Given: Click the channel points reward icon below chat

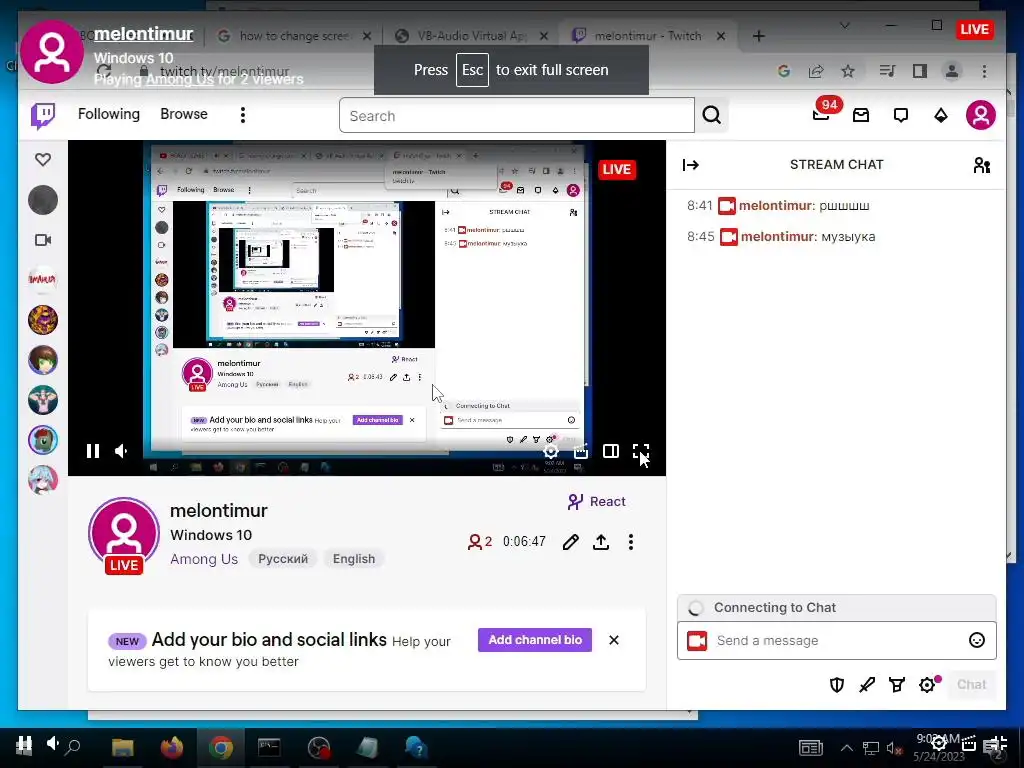Looking at the screenshot, I should point(897,684).
